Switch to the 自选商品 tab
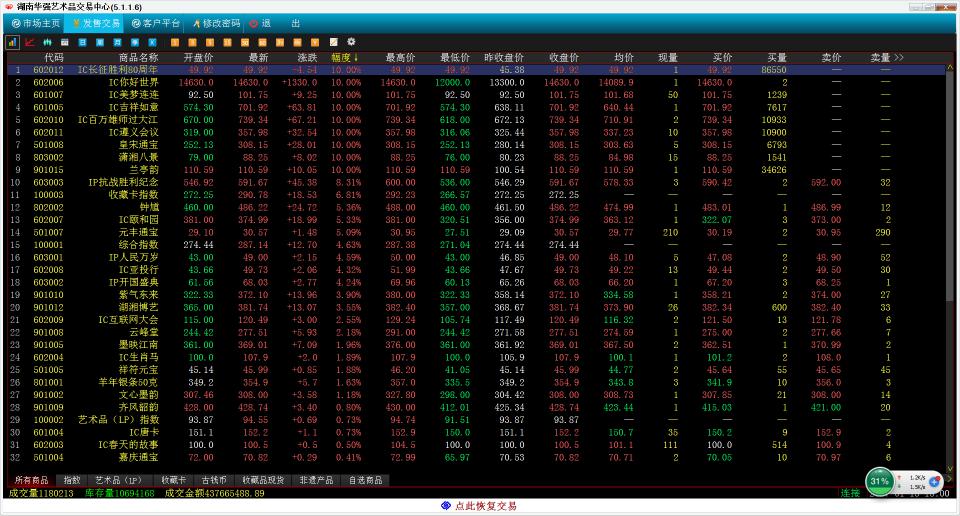The image size is (960, 516). [366, 480]
